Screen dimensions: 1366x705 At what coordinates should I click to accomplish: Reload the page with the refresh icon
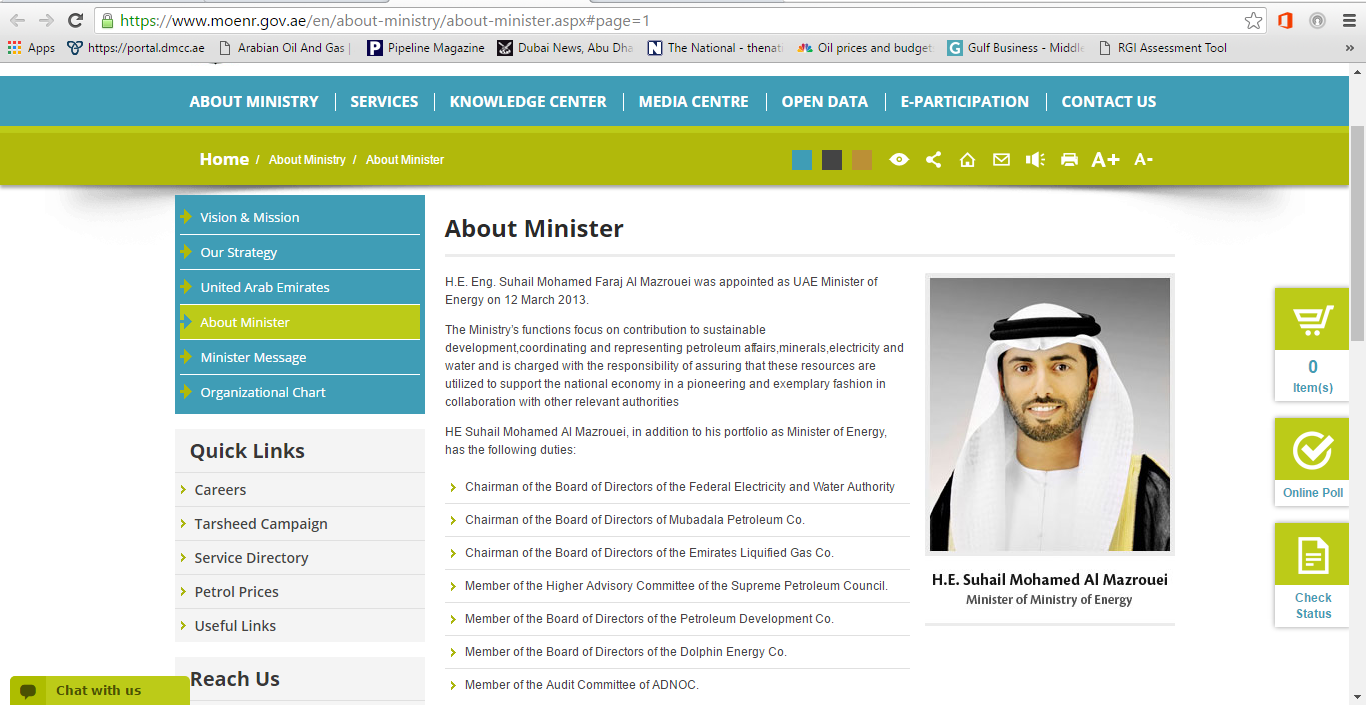(x=75, y=20)
